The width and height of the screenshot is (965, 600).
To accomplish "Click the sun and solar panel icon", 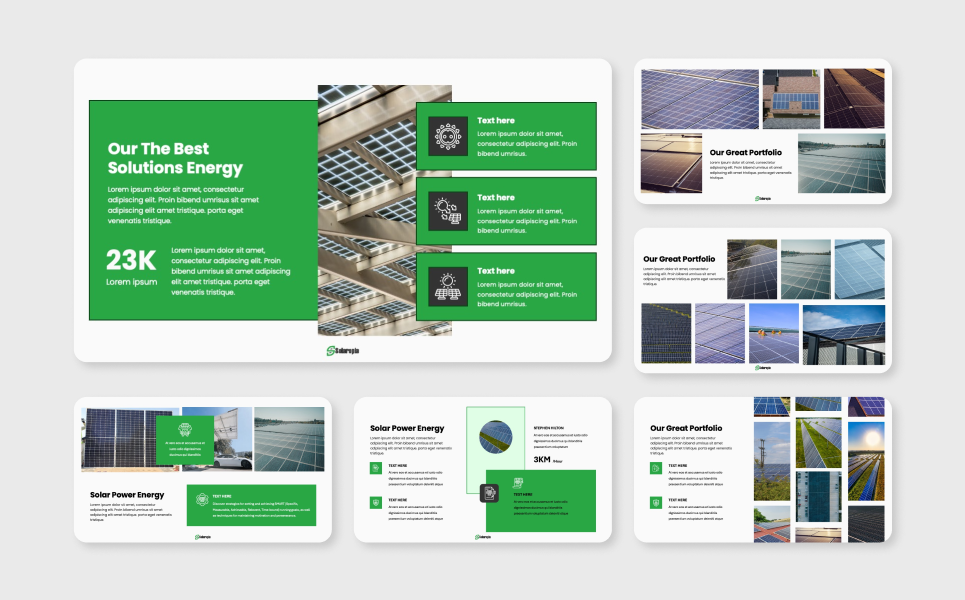I will click(x=448, y=286).
